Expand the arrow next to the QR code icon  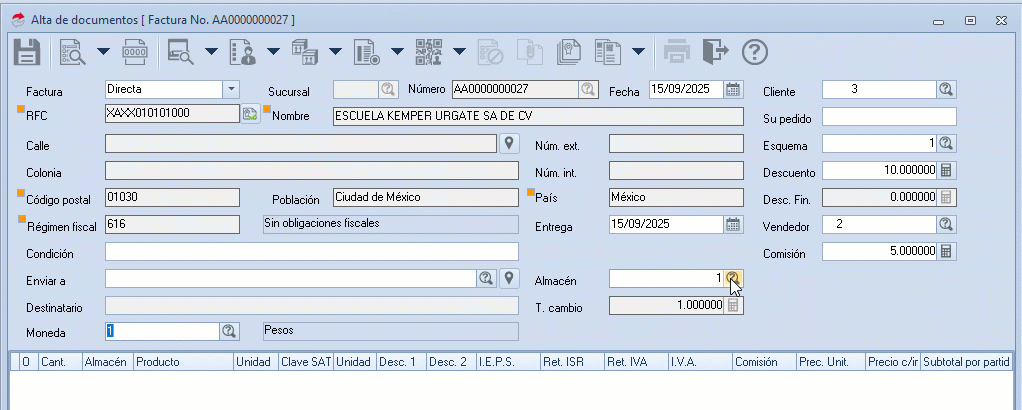(459, 51)
